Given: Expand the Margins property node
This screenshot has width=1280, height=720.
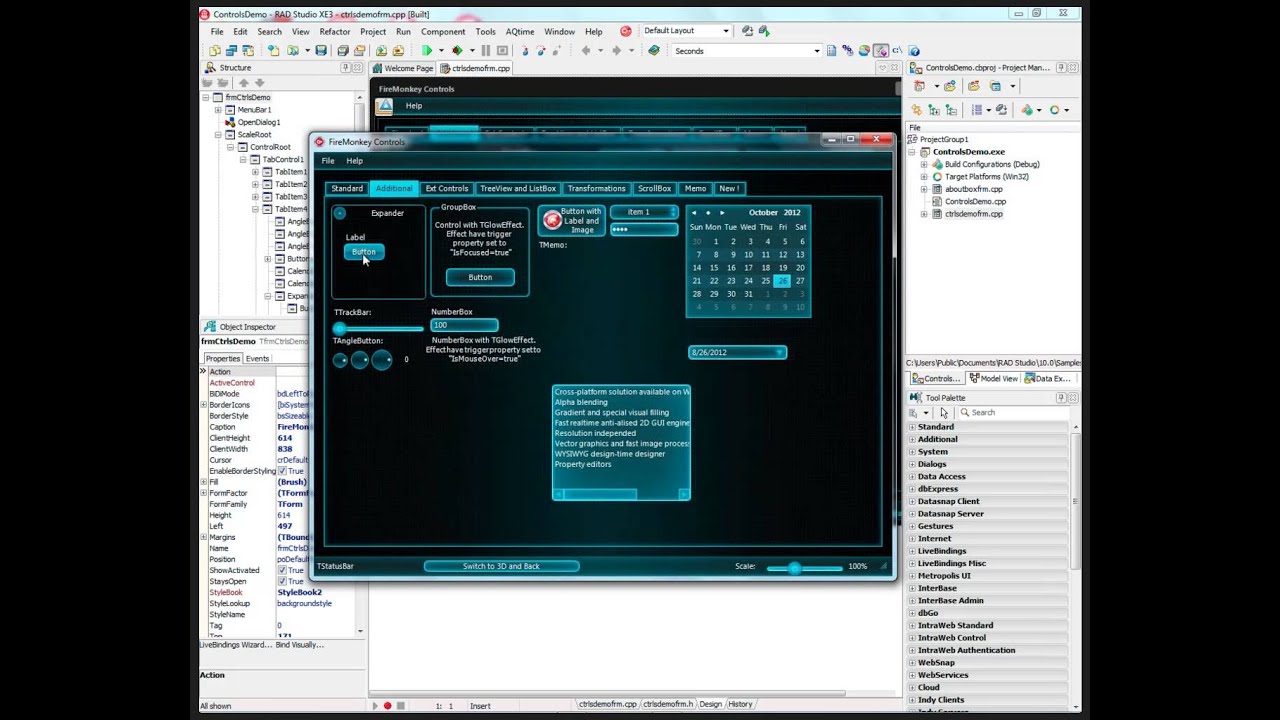Looking at the screenshot, I should pyautogui.click(x=204, y=537).
